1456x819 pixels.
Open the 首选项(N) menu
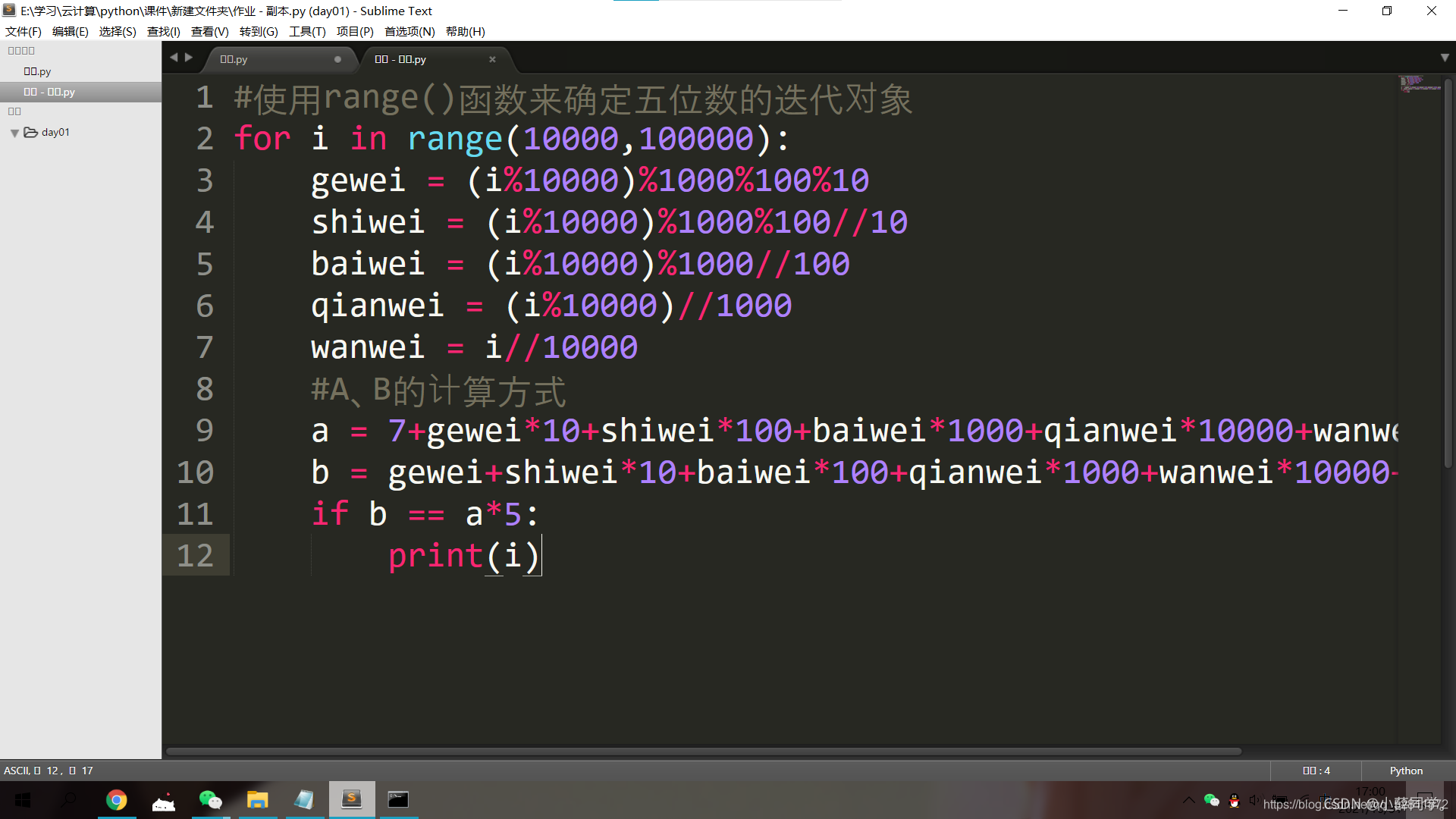click(x=409, y=31)
